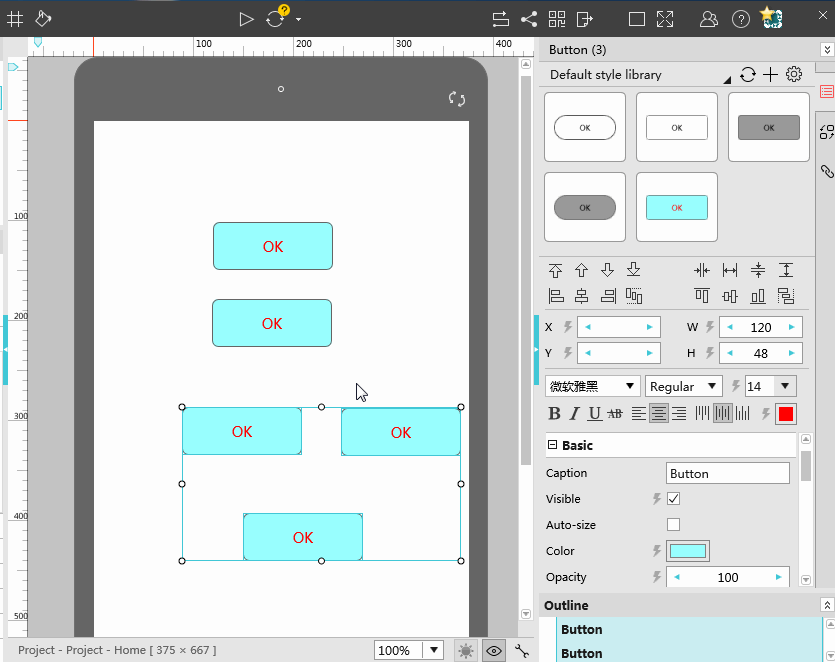Click the full screen expand icon
Screen dimensions: 835x662
click(665, 20)
